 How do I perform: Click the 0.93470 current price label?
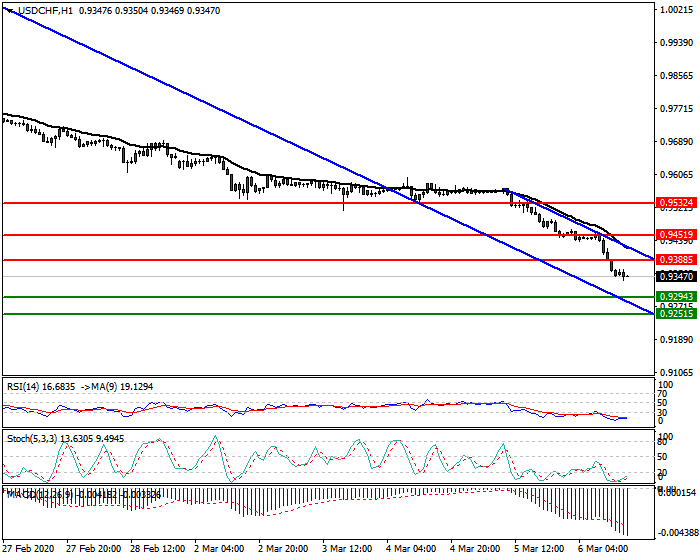676,276
